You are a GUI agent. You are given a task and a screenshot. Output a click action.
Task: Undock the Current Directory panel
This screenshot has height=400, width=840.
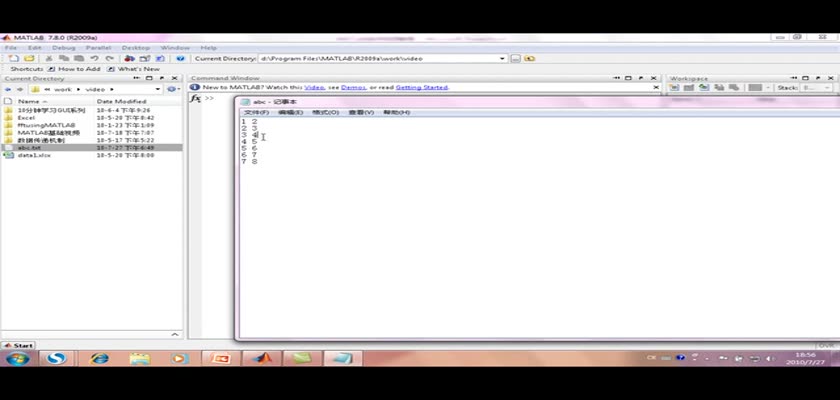coord(162,78)
